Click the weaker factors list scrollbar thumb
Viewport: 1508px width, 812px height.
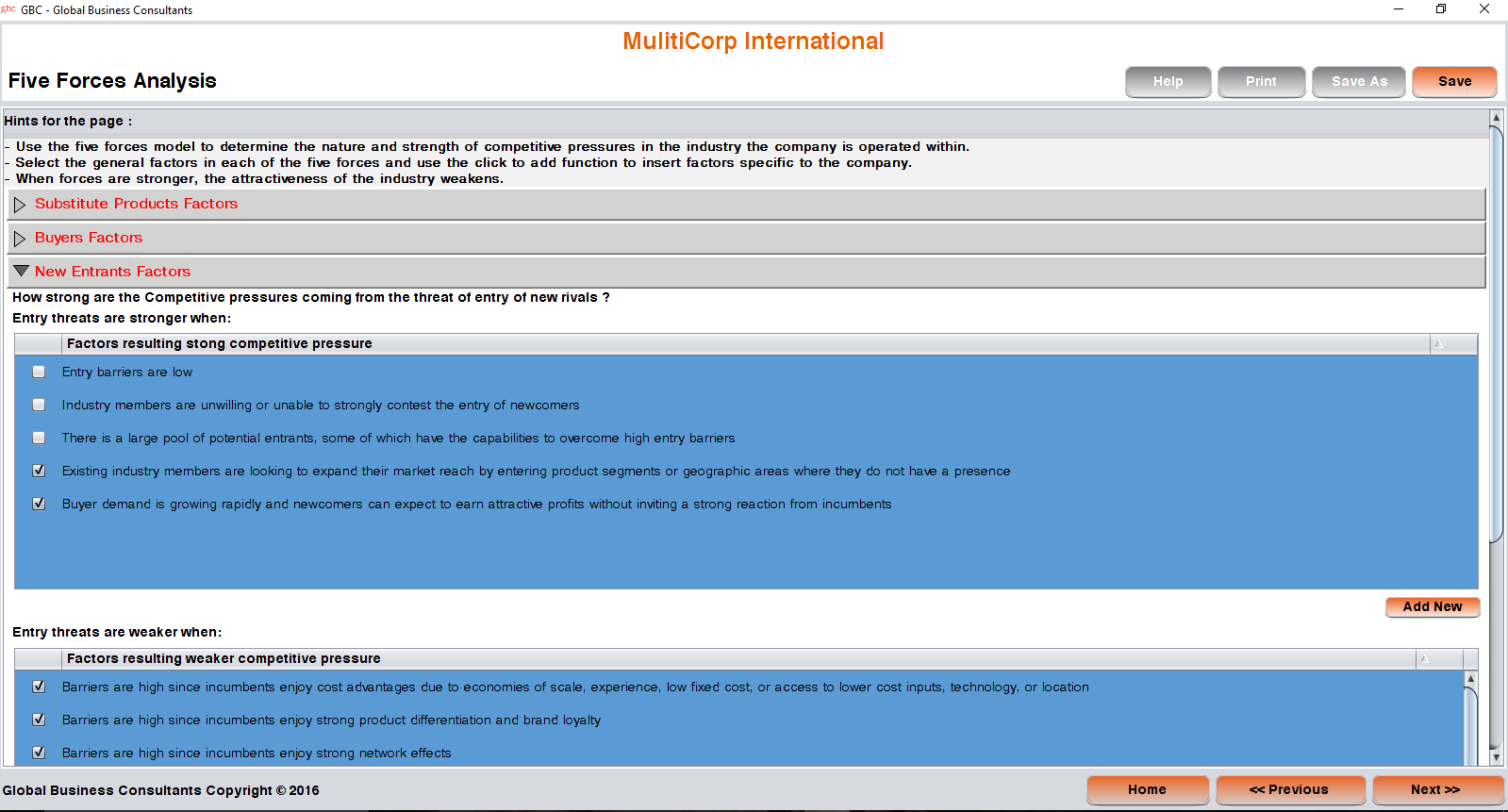click(1470, 727)
